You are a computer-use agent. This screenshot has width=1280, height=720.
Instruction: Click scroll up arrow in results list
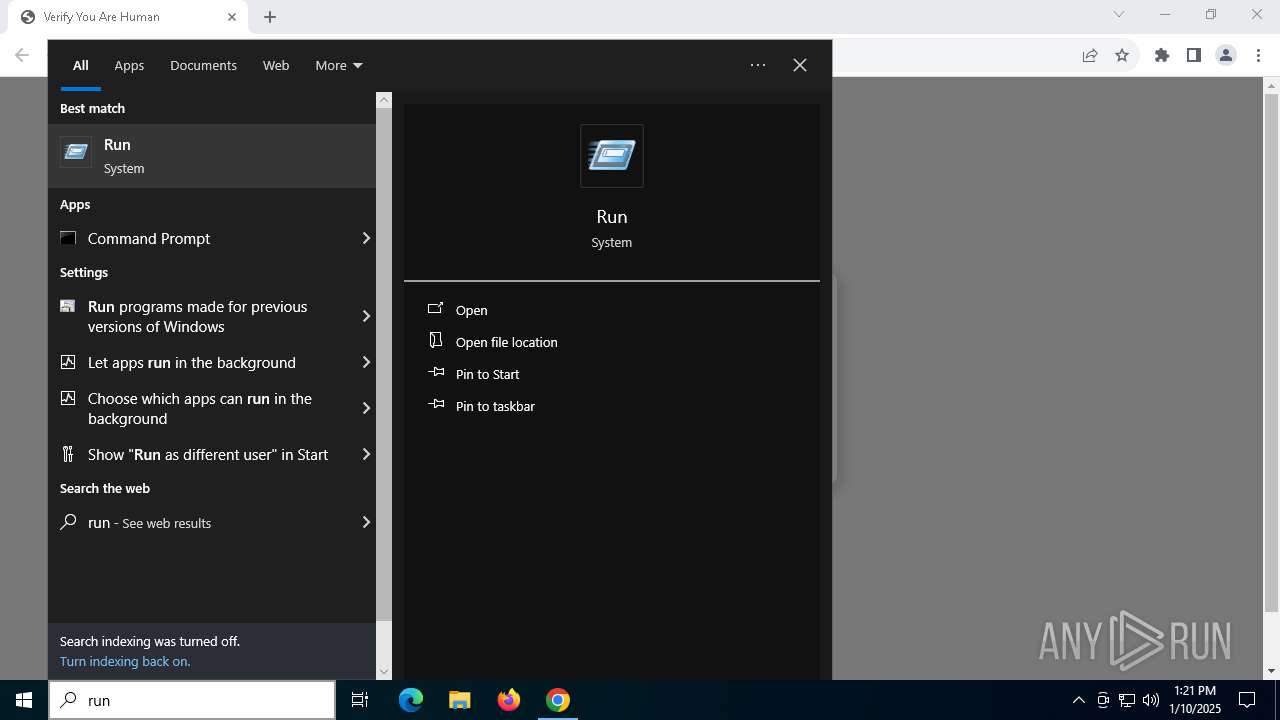point(384,100)
